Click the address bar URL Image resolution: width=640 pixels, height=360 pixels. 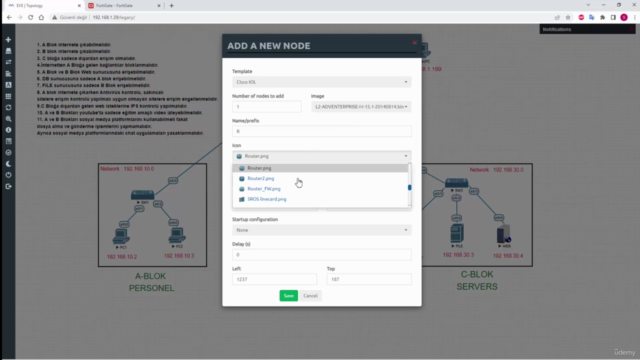click(114, 18)
